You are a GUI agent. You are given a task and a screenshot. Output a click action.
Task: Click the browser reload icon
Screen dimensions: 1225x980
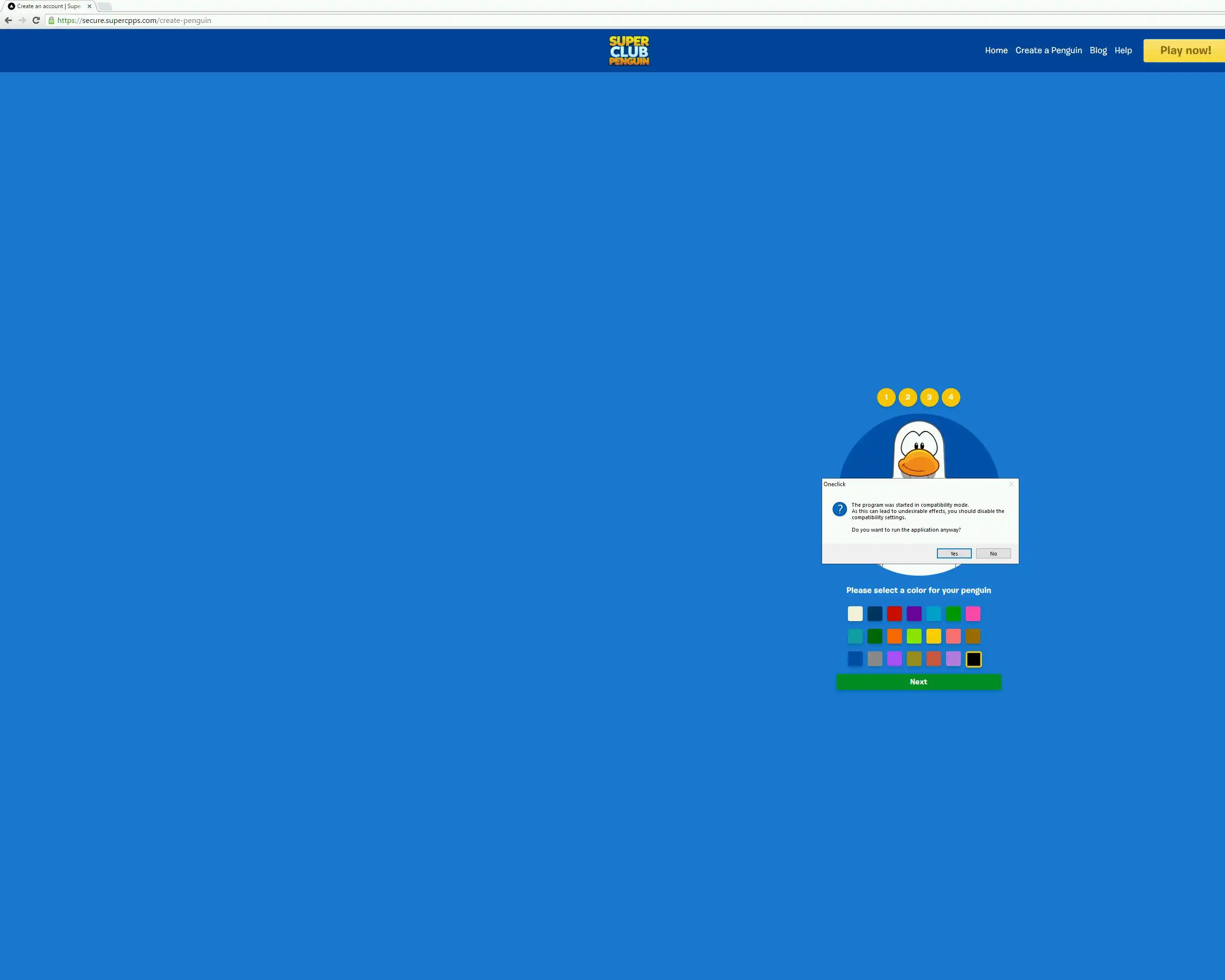click(x=36, y=21)
